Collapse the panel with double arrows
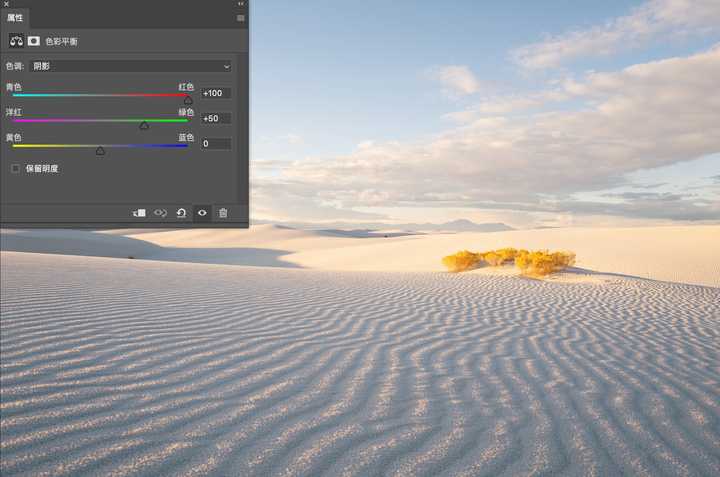 pyautogui.click(x=241, y=4)
